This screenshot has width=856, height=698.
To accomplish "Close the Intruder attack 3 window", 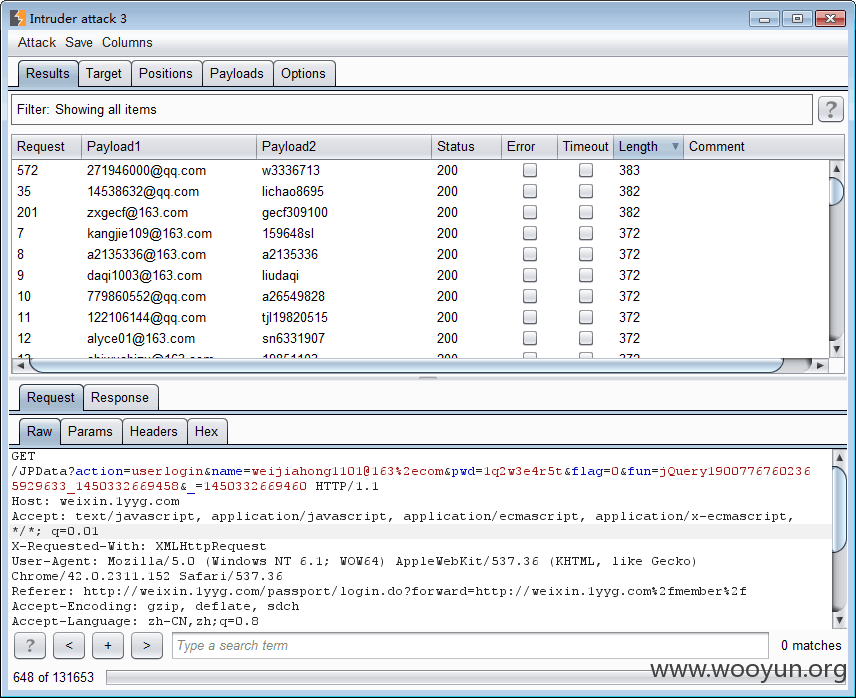I will coord(830,19).
